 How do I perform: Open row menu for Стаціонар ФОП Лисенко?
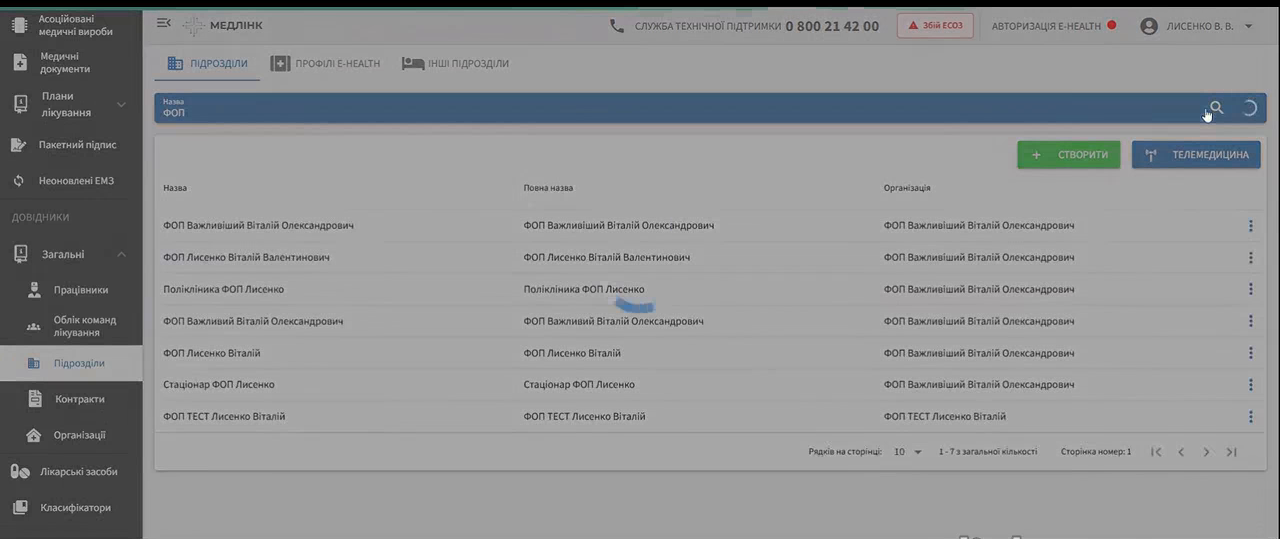click(1250, 385)
